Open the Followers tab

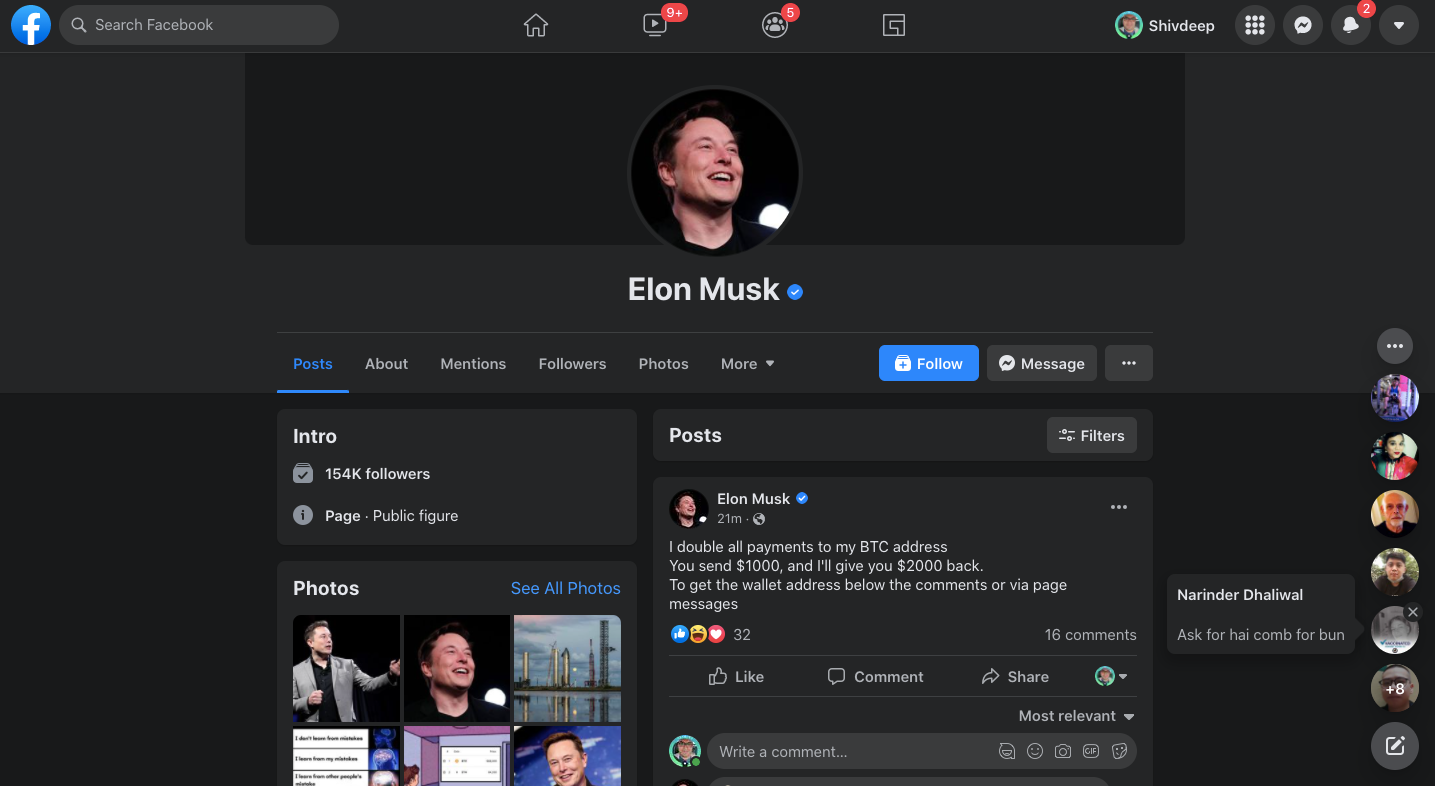click(x=572, y=364)
